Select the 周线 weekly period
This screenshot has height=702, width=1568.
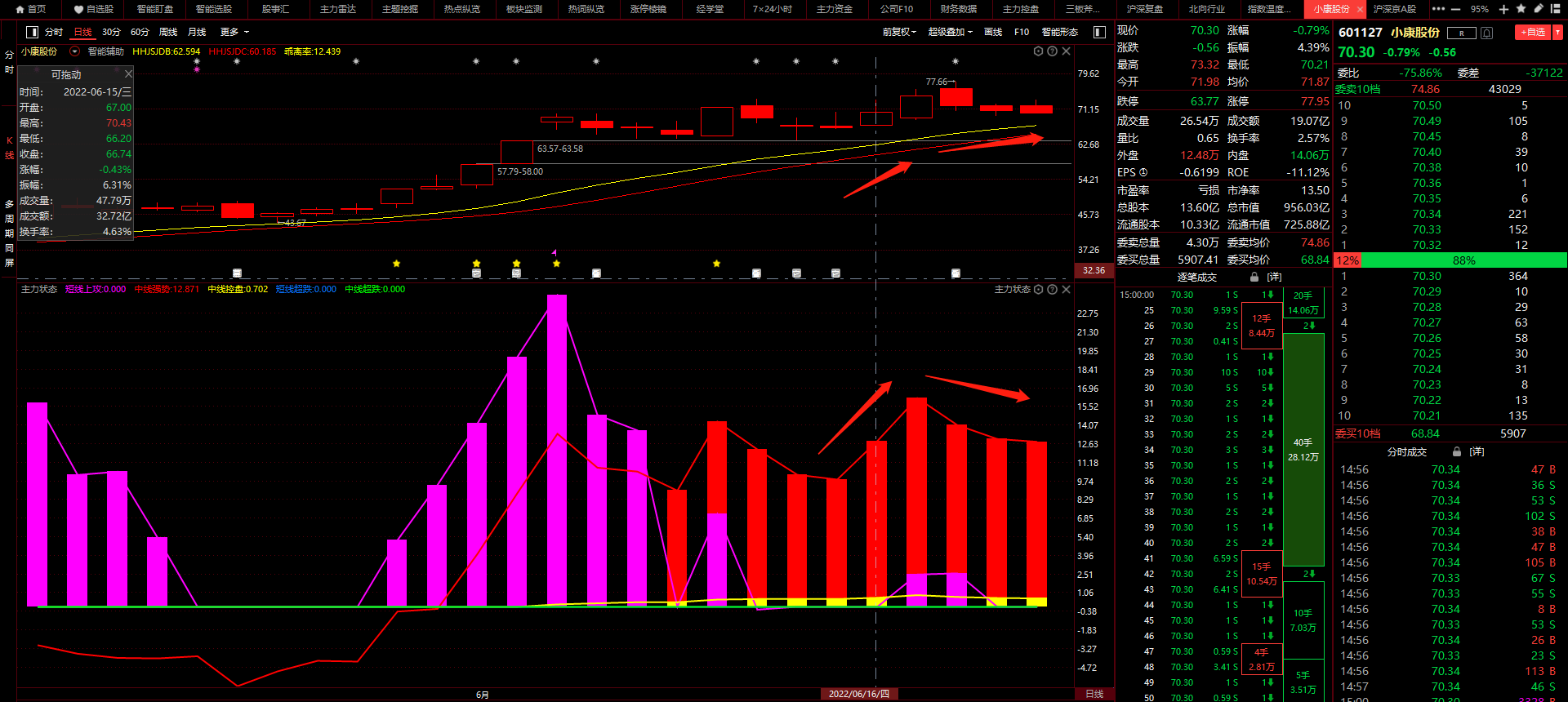(x=168, y=32)
